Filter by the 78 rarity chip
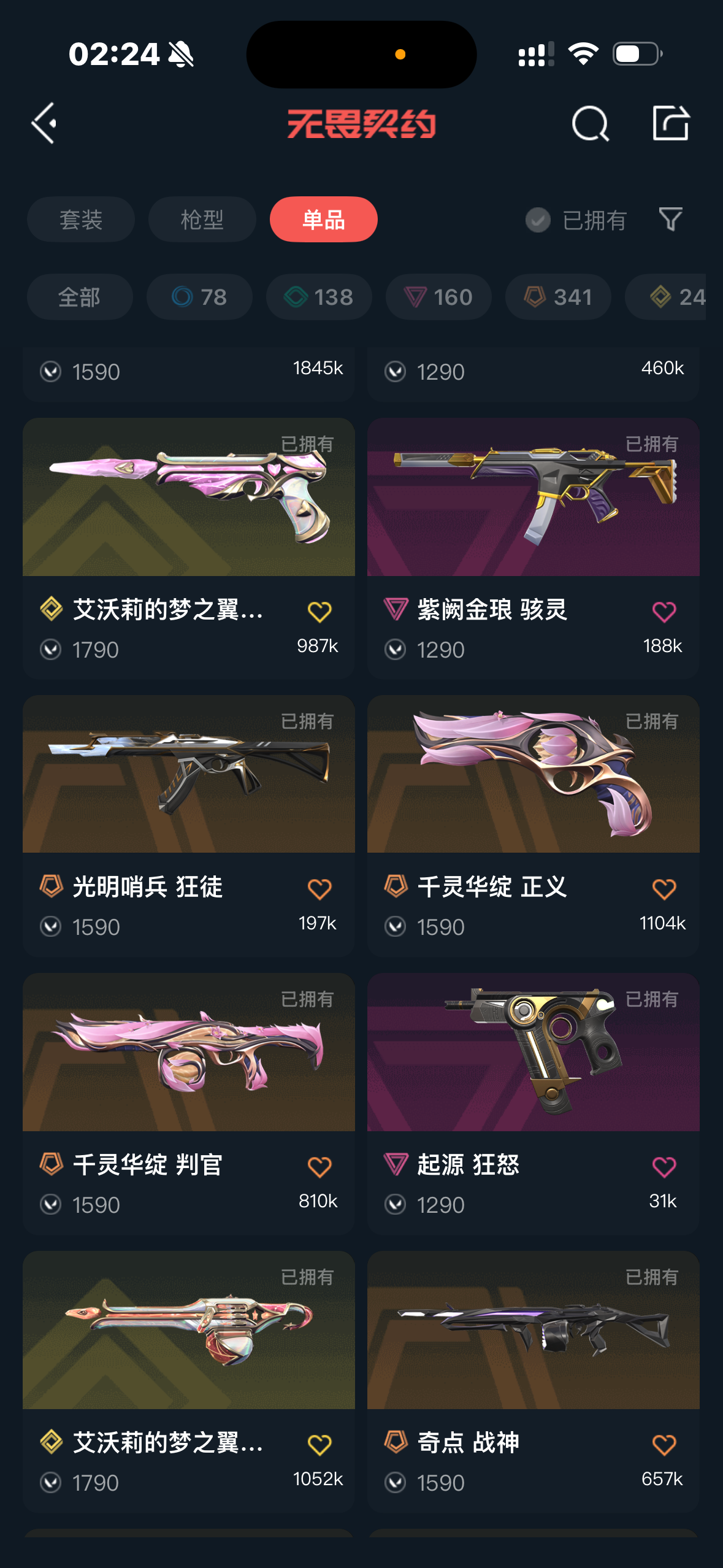Image resolution: width=723 pixels, height=1568 pixels. click(199, 297)
